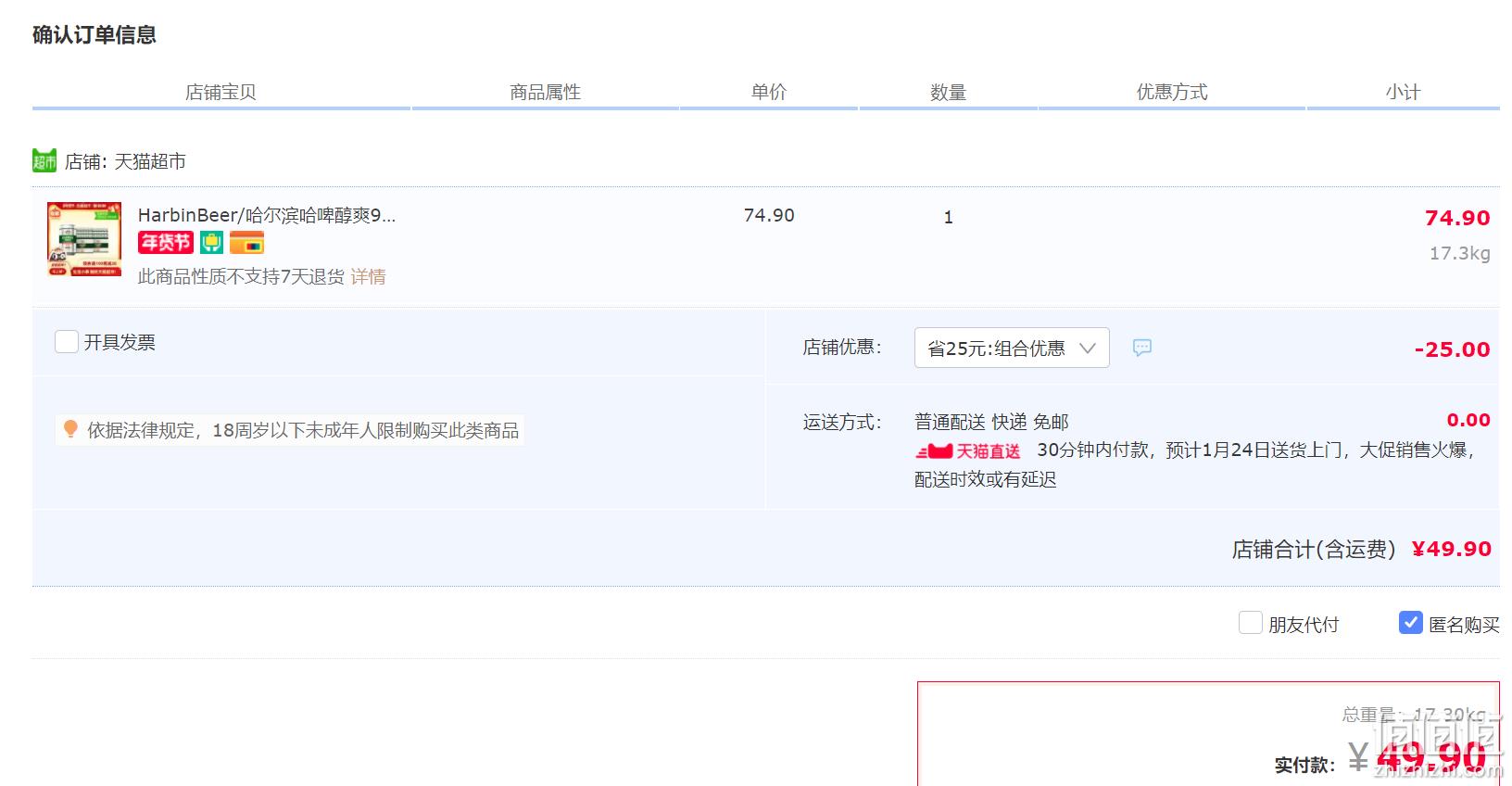Click the 0.00 shipping fee value

[x=1468, y=420]
